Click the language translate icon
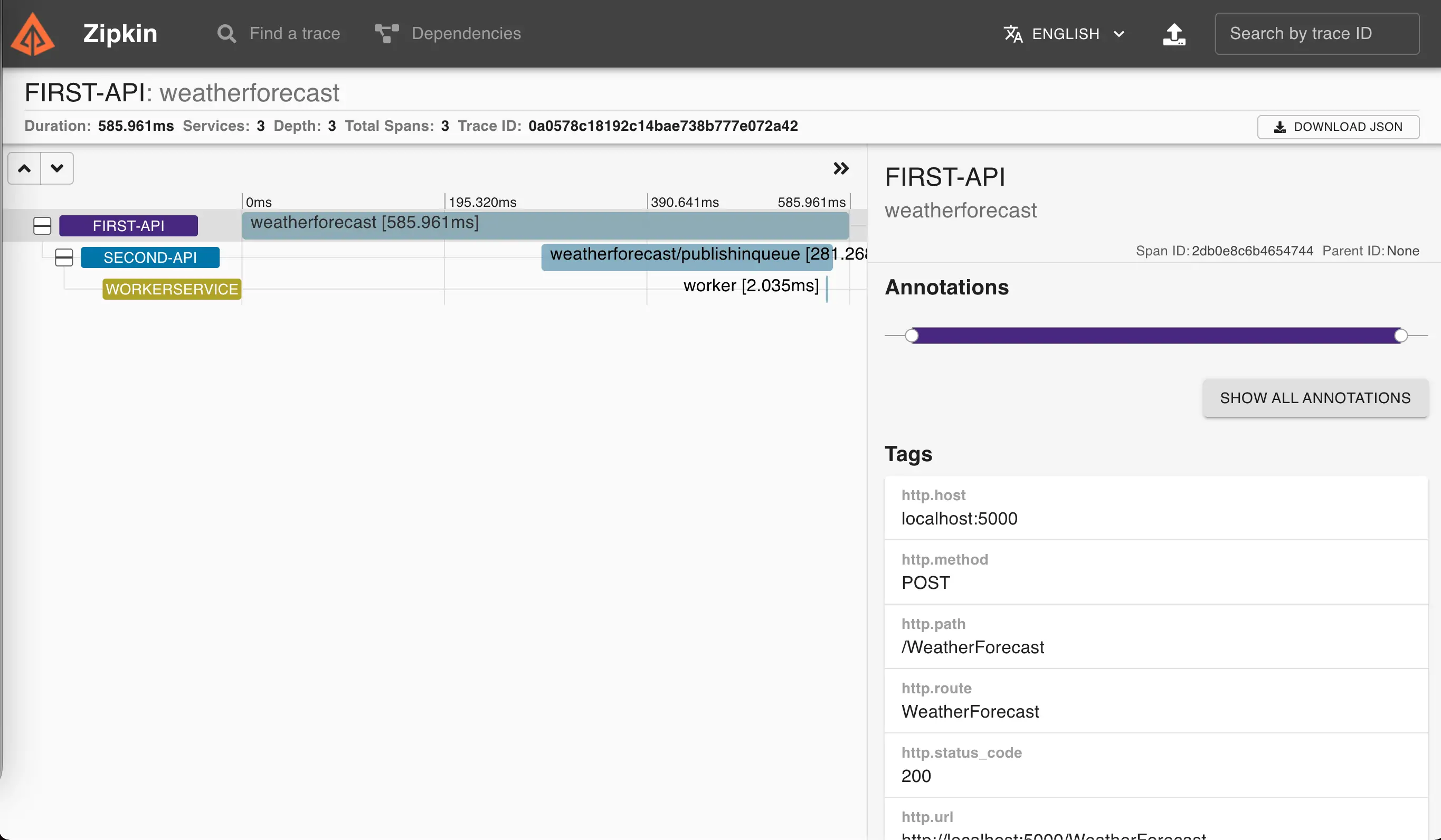This screenshot has height=840, width=1441. click(1013, 34)
